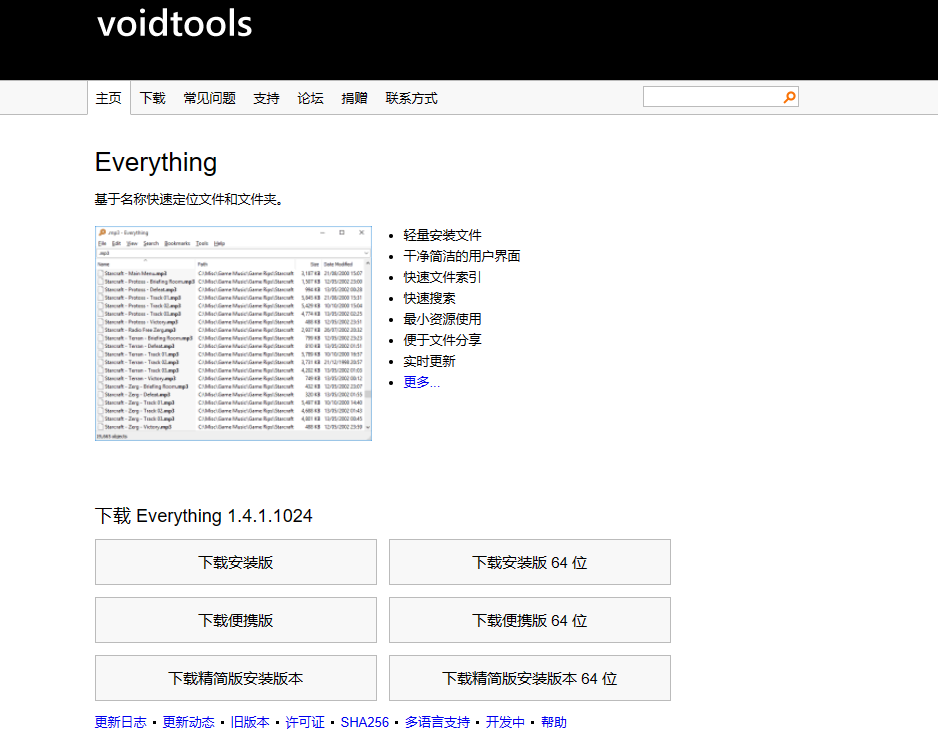Open 常见问题 in the navigation bar
938x751 pixels.
coord(209,98)
